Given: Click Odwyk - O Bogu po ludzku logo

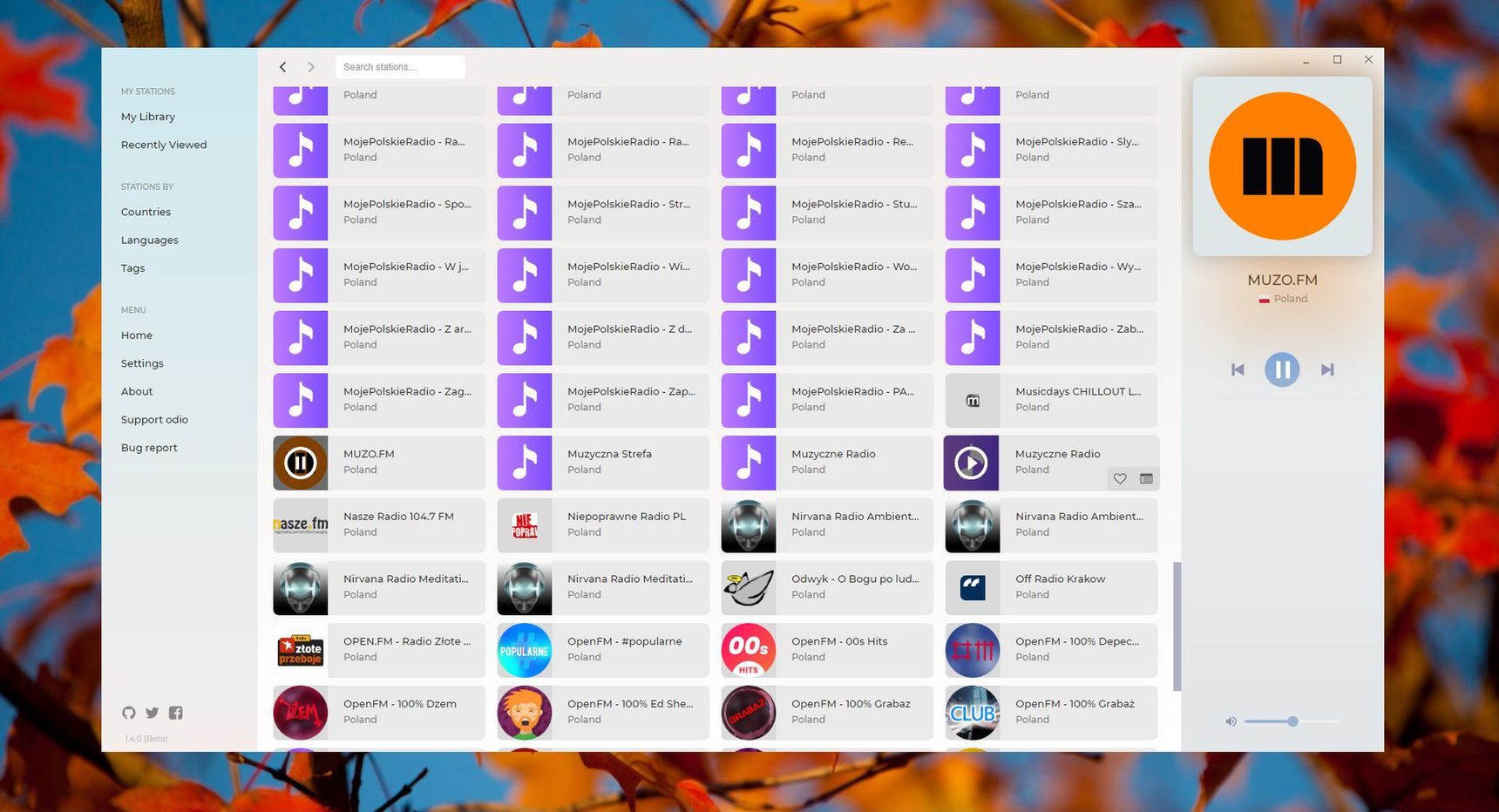Looking at the screenshot, I should pyautogui.click(x=749, y=588).
